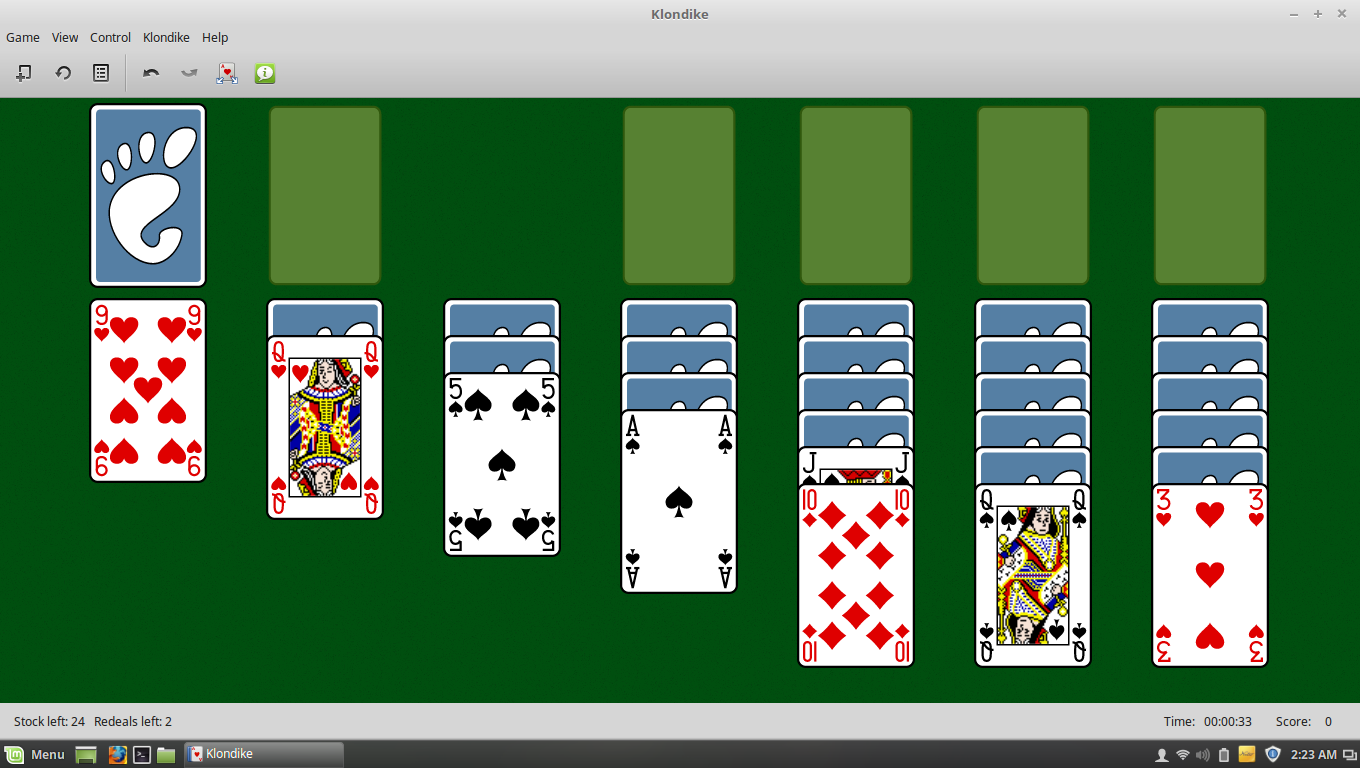Select the 10 of diamonds card
Image resolution: width=1360 pixels, height=768 pixels.
click(x=856, y=575)
